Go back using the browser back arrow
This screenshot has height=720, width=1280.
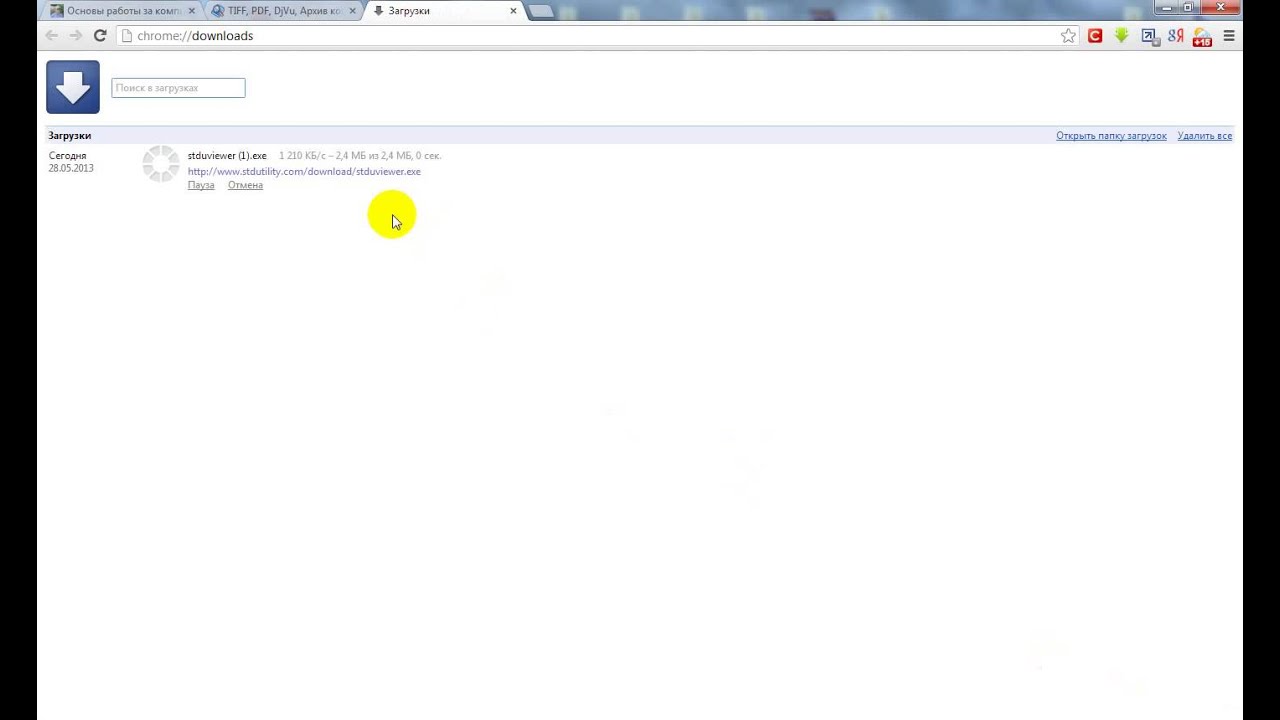[x=52, y=36]
